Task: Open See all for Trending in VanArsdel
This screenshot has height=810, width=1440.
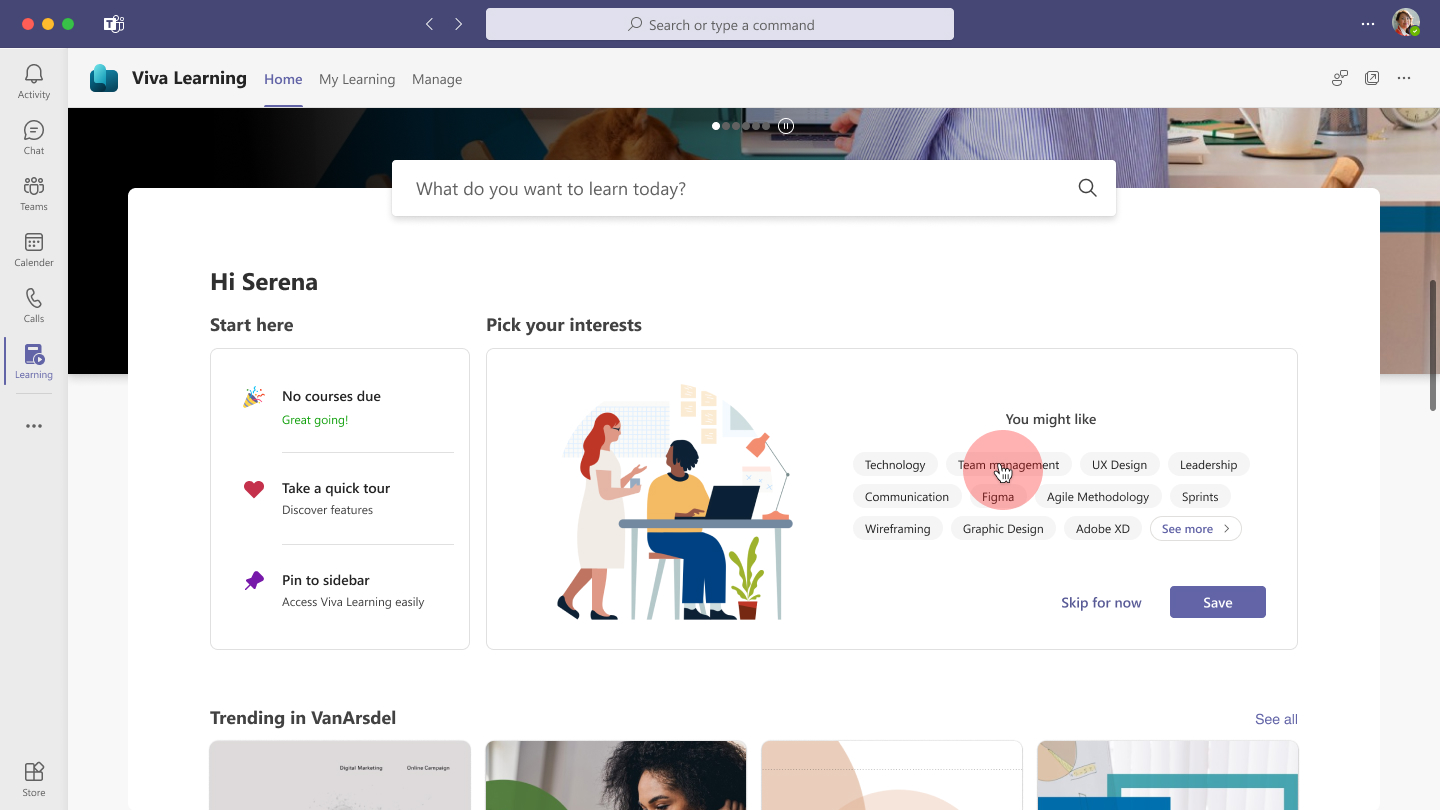Action: click(1276, 719)
